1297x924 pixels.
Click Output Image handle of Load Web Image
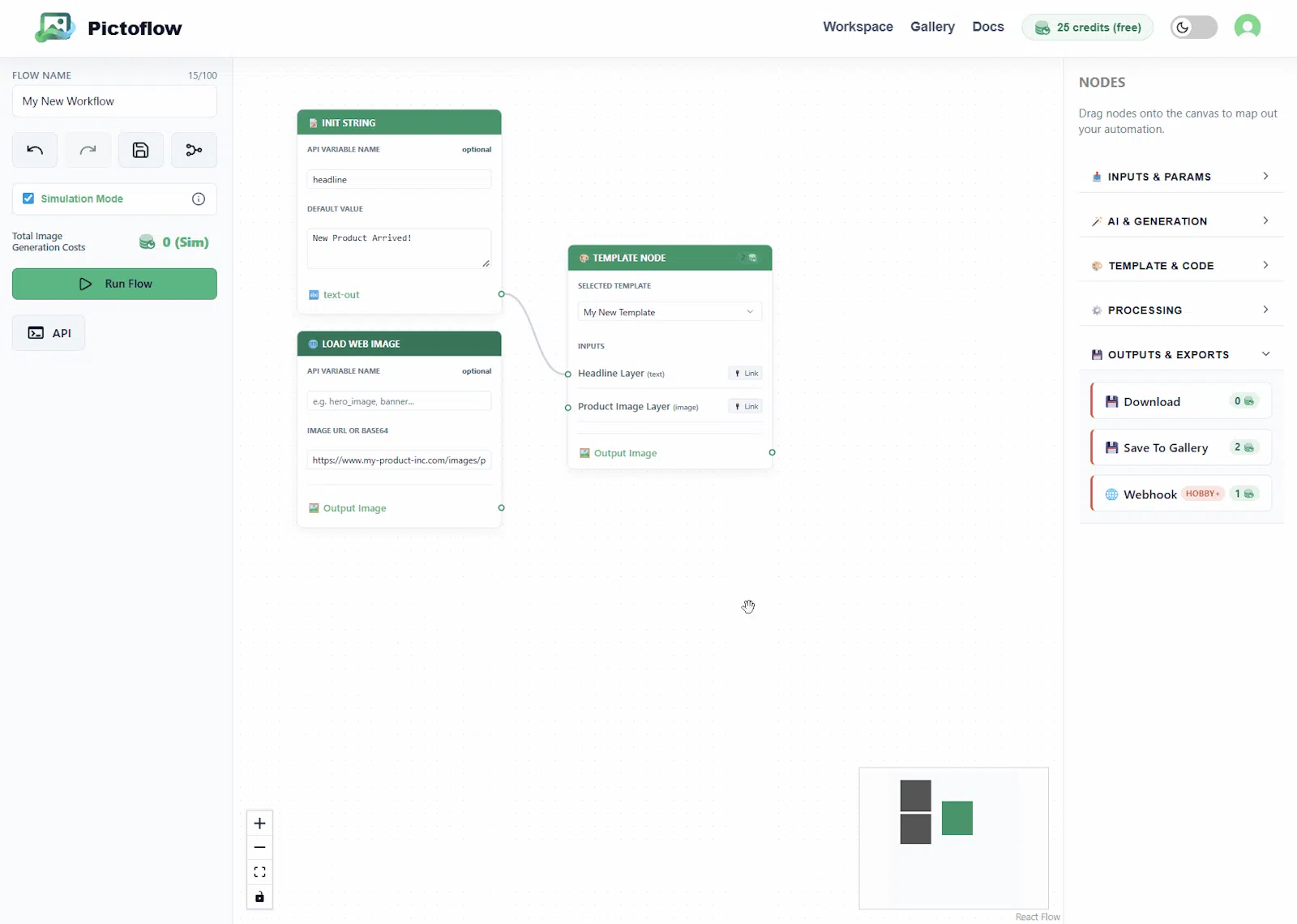pyautogui.click(x=501, y=507)
